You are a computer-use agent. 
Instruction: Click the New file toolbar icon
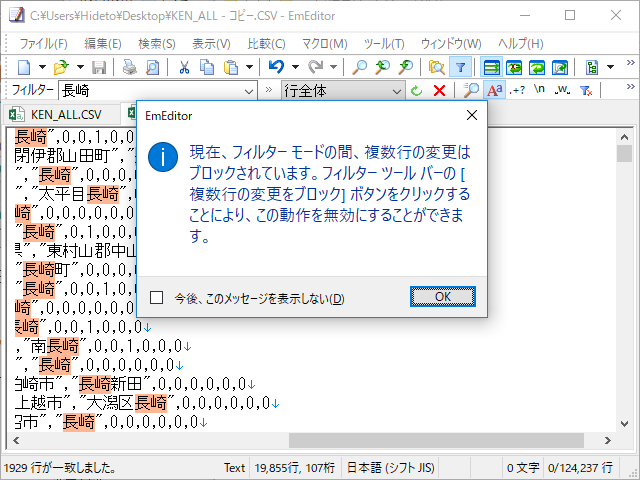[24, 67]
